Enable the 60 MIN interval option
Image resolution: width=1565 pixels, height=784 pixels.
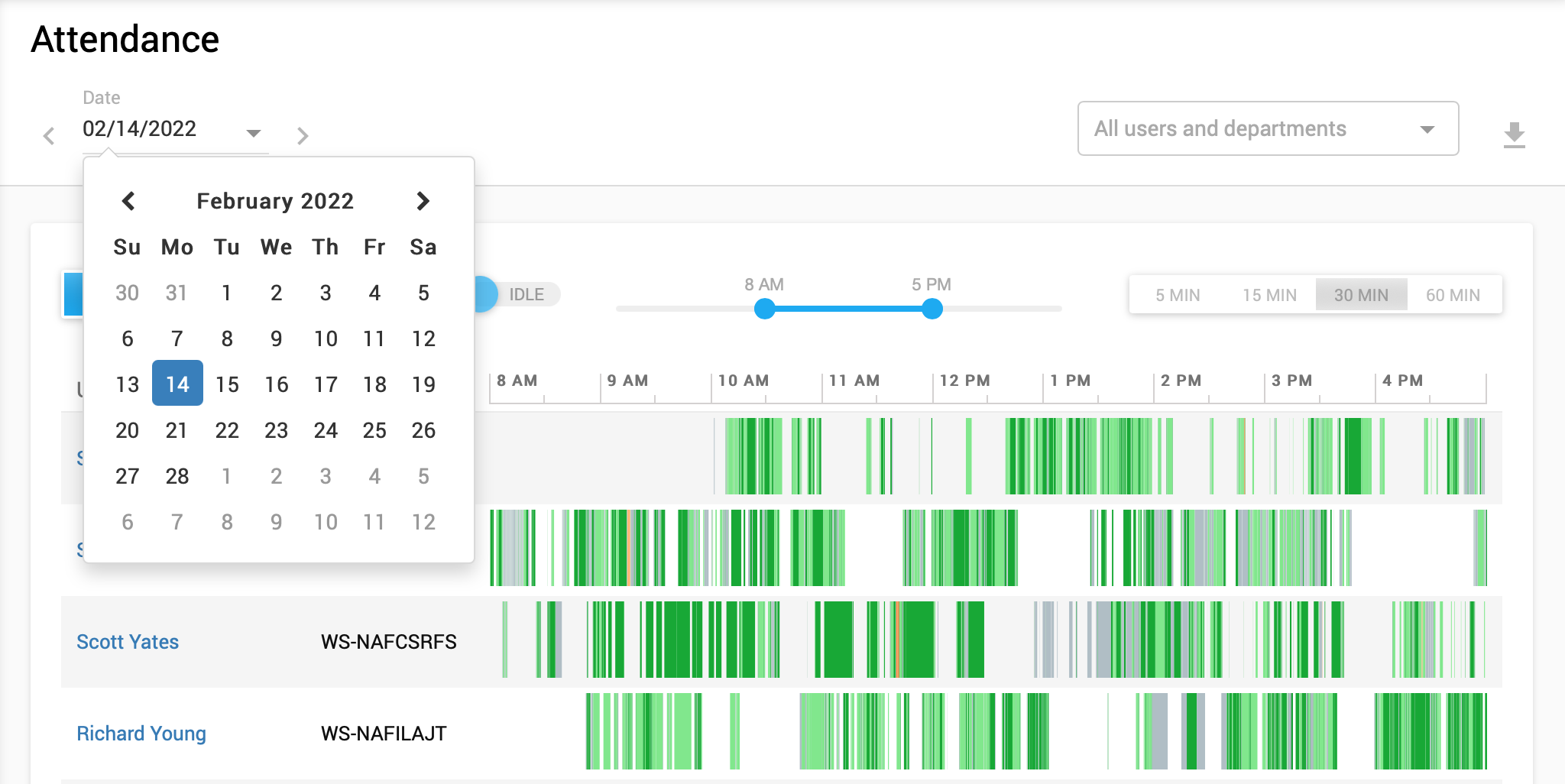point(1453,294)
